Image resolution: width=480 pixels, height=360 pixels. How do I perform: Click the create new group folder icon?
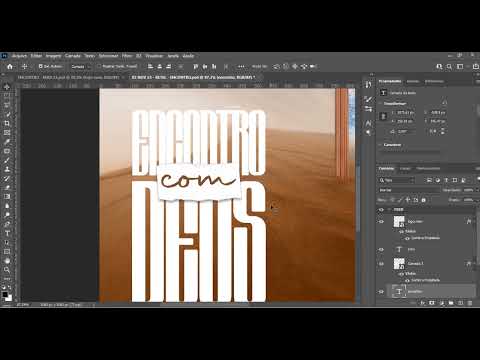(451, 303)
